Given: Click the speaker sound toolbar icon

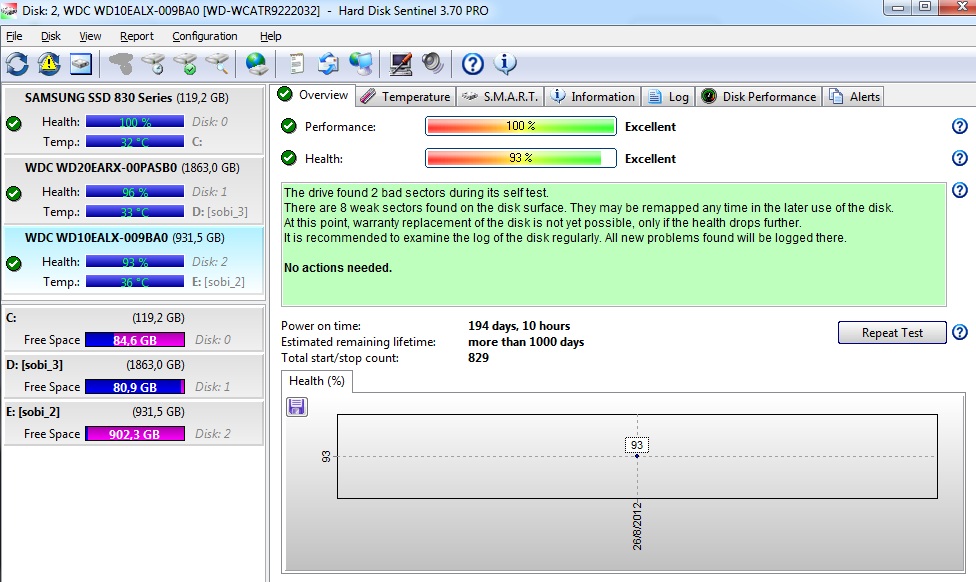Looking at the screenshot, I should click(x=433, y=63).
